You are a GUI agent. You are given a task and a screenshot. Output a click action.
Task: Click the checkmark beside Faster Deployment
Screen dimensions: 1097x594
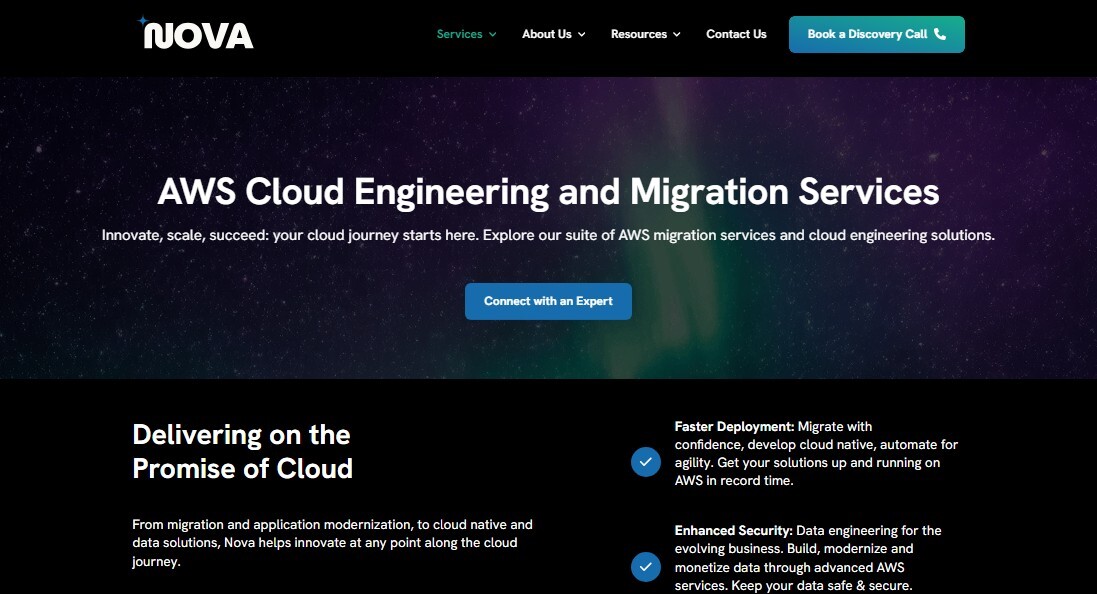point(645,462)
